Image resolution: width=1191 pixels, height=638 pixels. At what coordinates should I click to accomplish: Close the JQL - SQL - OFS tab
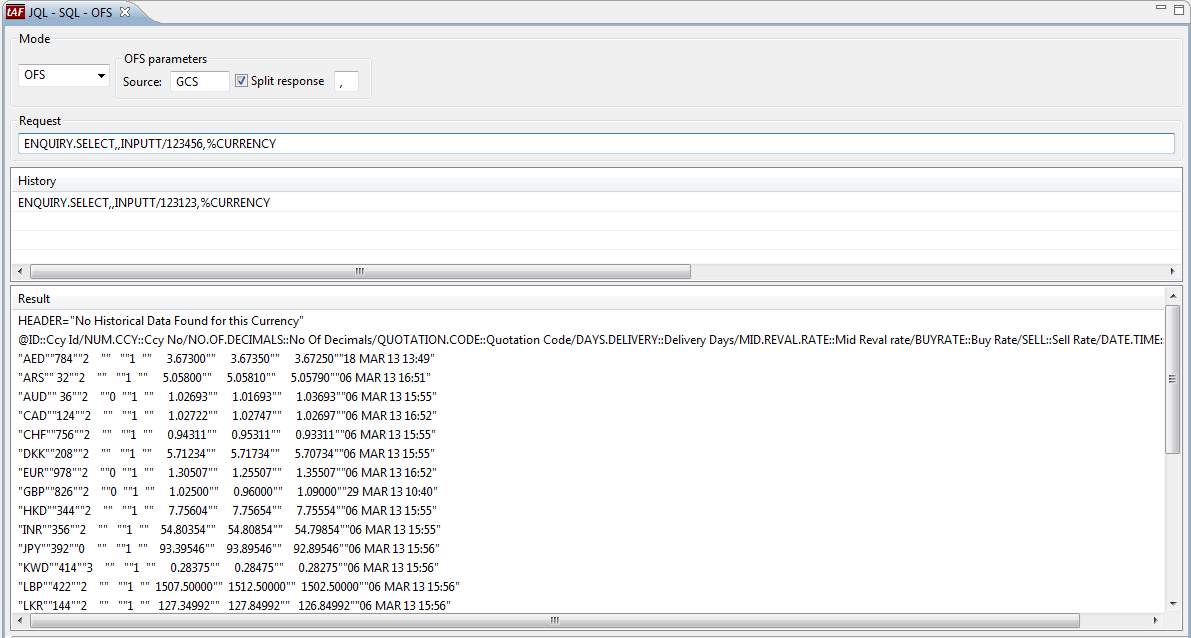125,12
